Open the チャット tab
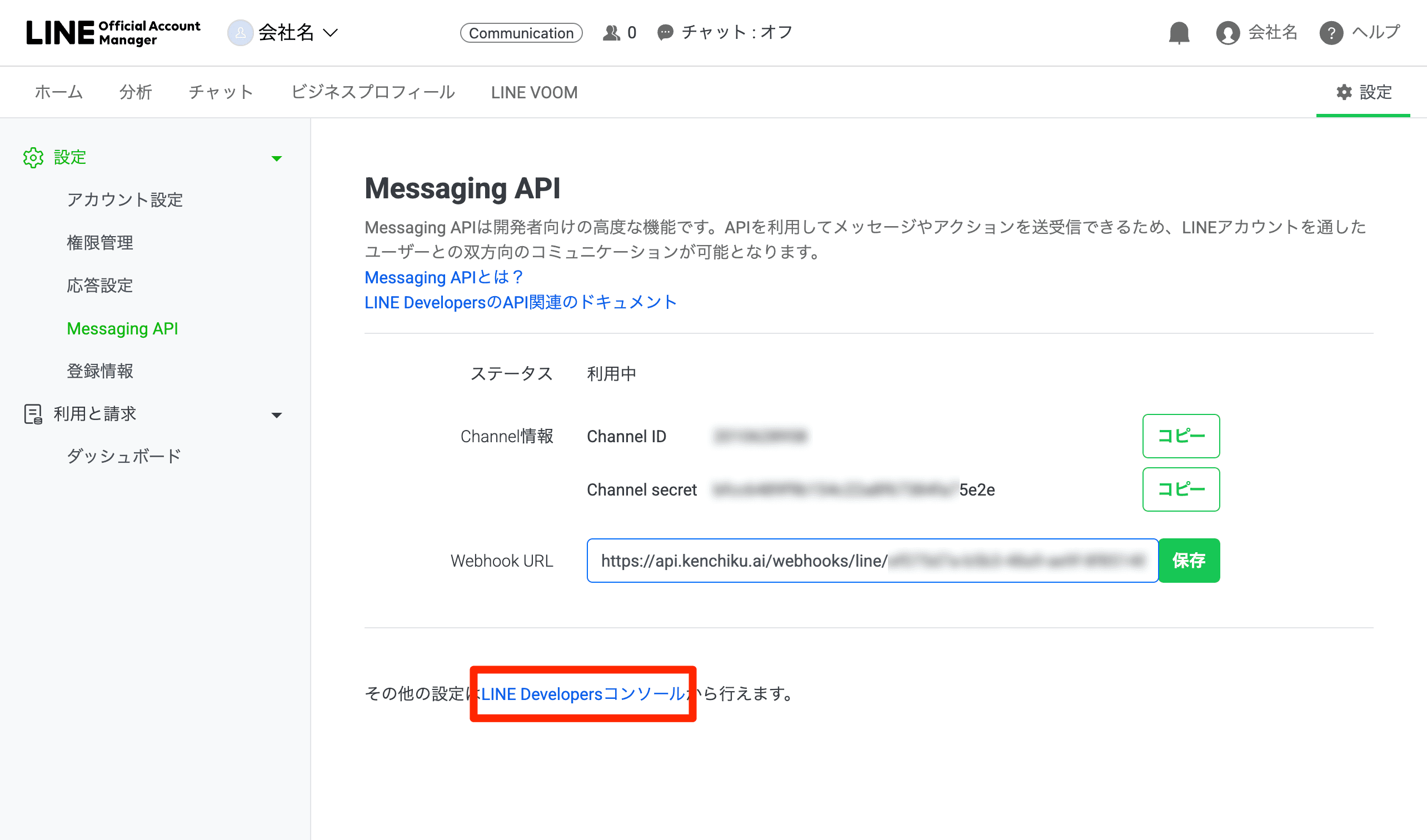1427x840 pixels. (221, 92)
